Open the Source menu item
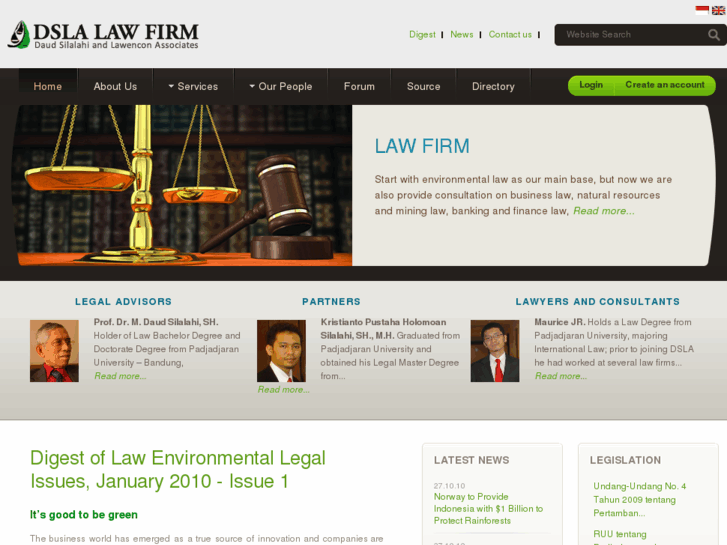 coord(424,86)
